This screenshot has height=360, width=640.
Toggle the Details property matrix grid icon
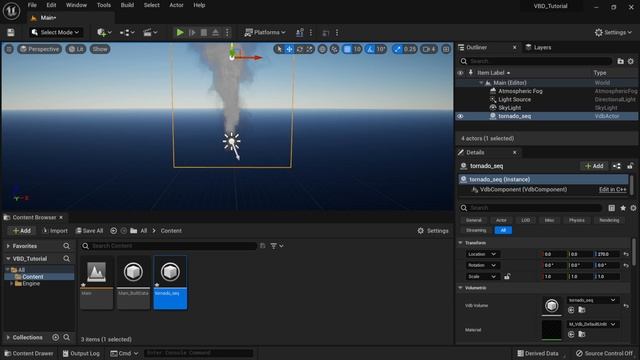click(611, 208)
